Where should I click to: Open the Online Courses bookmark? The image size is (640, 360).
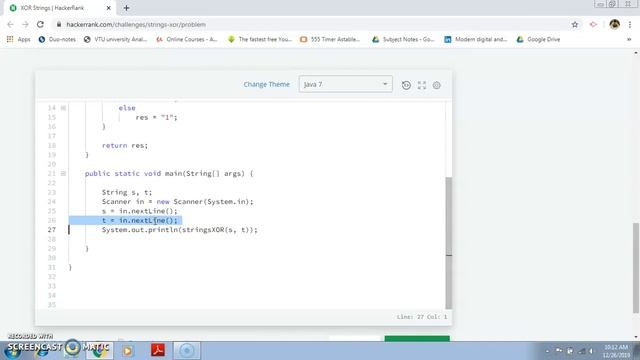pos(187,39)
